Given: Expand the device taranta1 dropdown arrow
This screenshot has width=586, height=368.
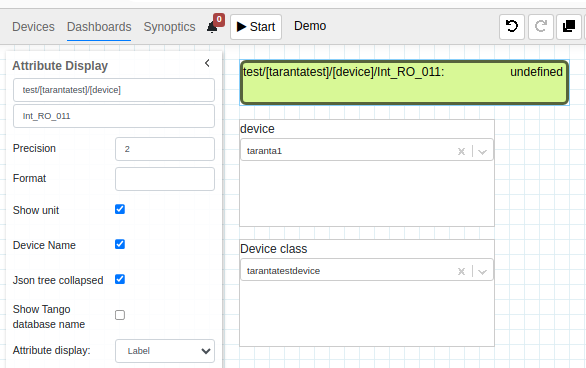Looking at the screenshot, I should [x=482, y=151].
